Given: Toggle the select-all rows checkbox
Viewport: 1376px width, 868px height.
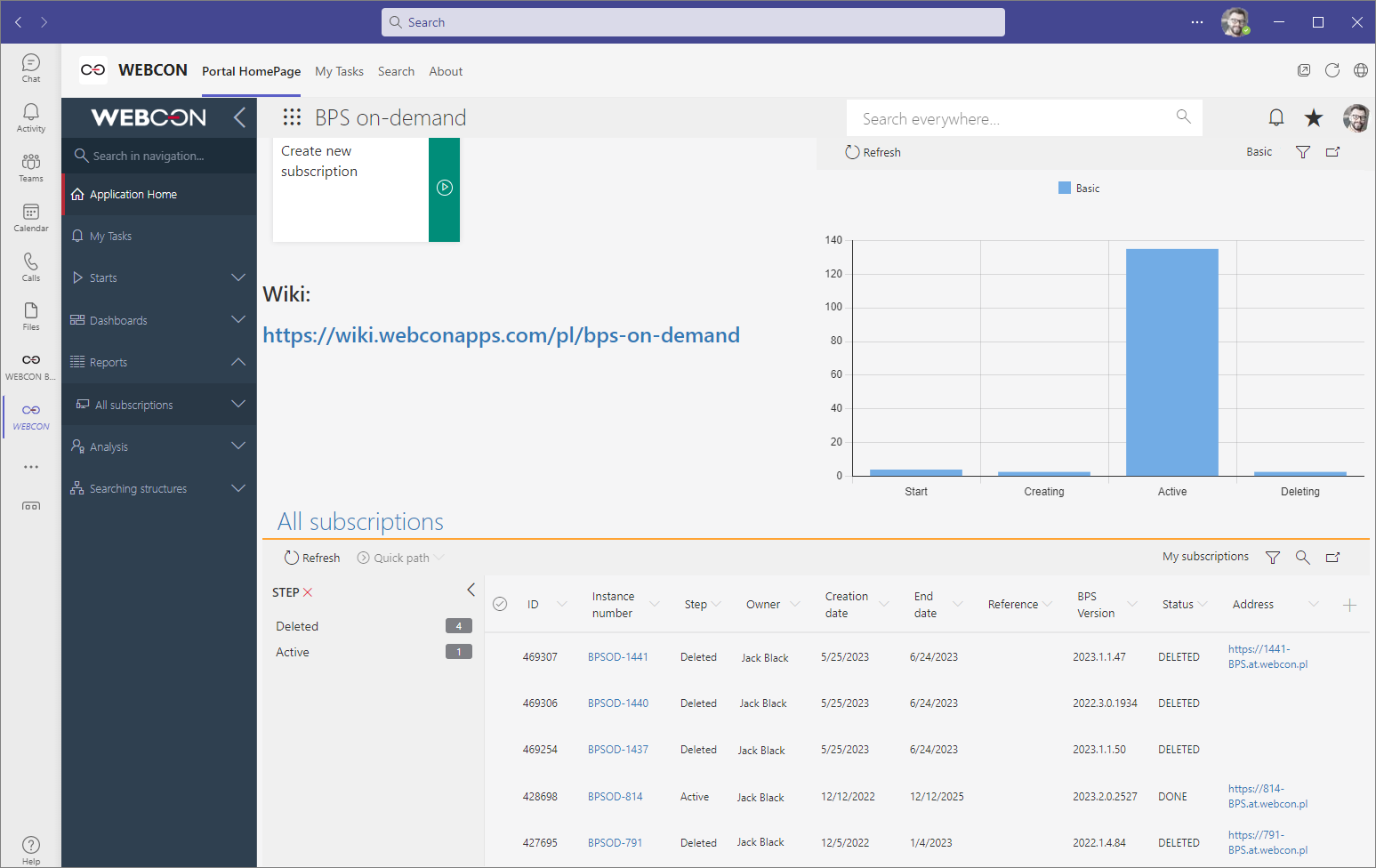Looking at the screenshot, I should 500,604.
